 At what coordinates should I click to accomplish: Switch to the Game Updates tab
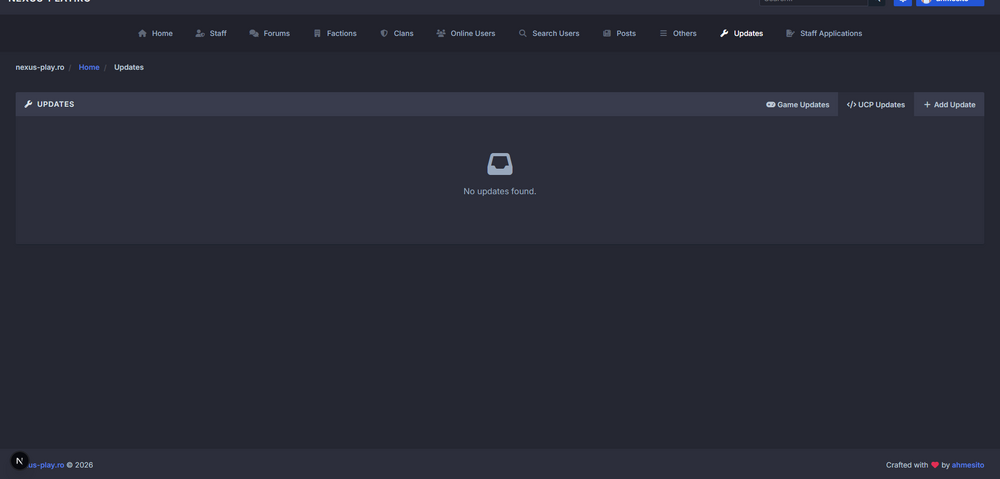[798, 105]
